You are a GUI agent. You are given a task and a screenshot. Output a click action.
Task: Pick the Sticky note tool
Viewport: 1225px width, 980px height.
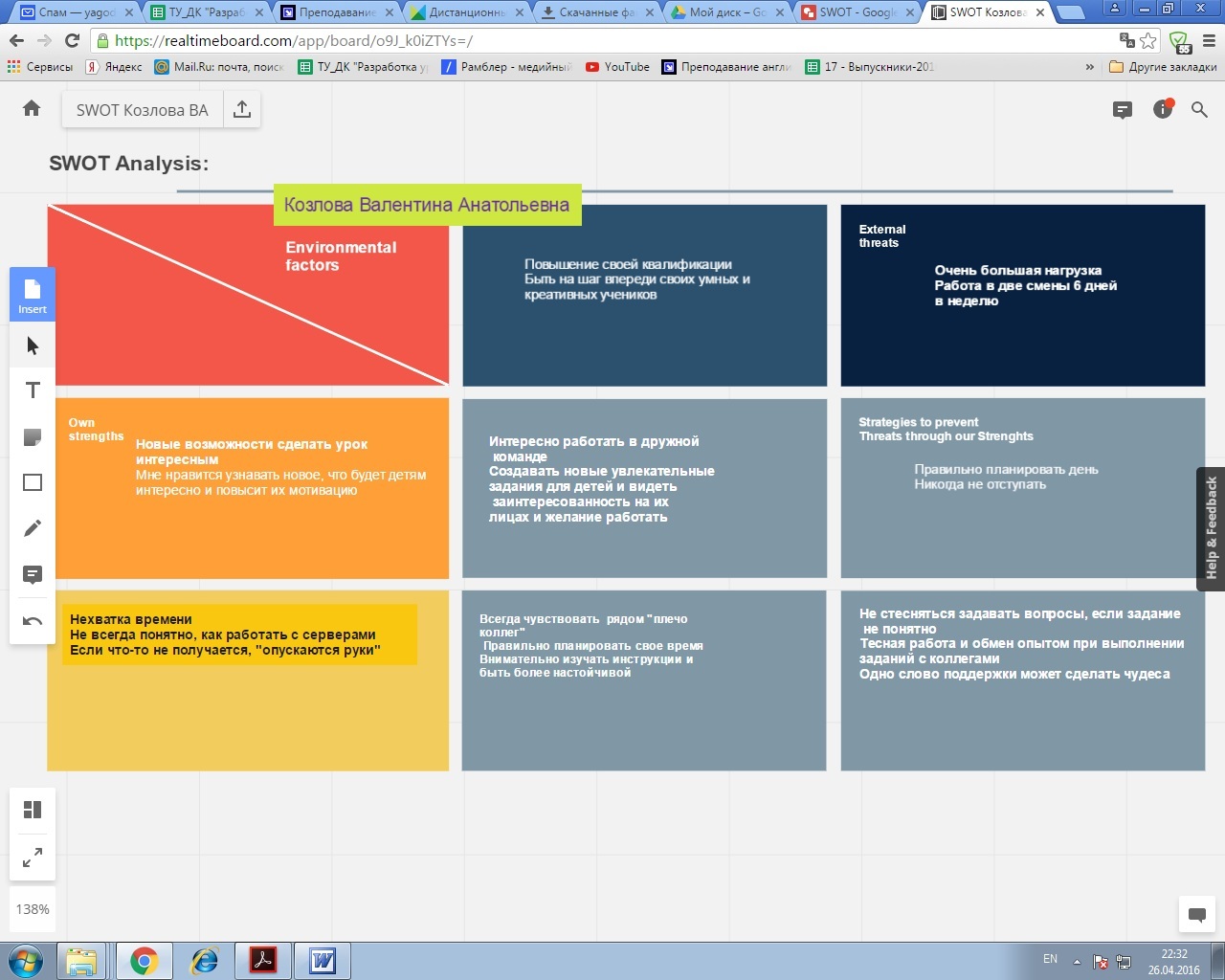(33, 437)
